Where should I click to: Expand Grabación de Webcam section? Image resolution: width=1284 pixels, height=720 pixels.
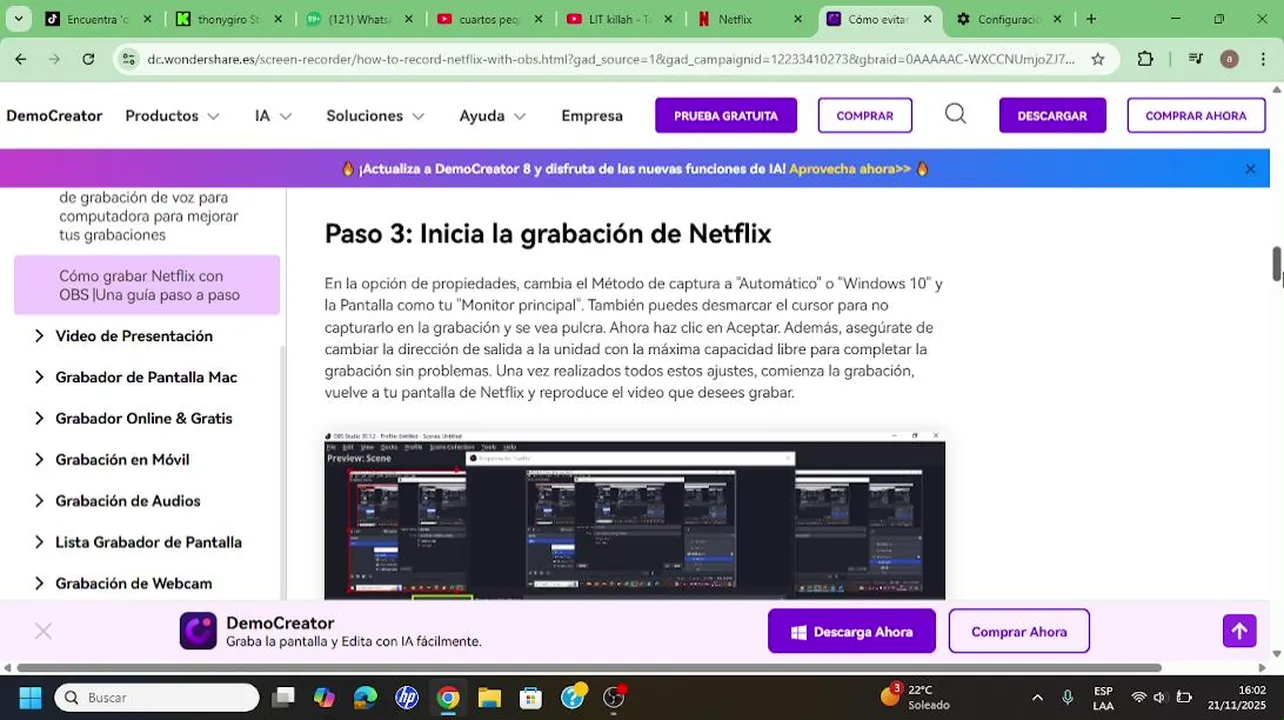tap(122, 583)
